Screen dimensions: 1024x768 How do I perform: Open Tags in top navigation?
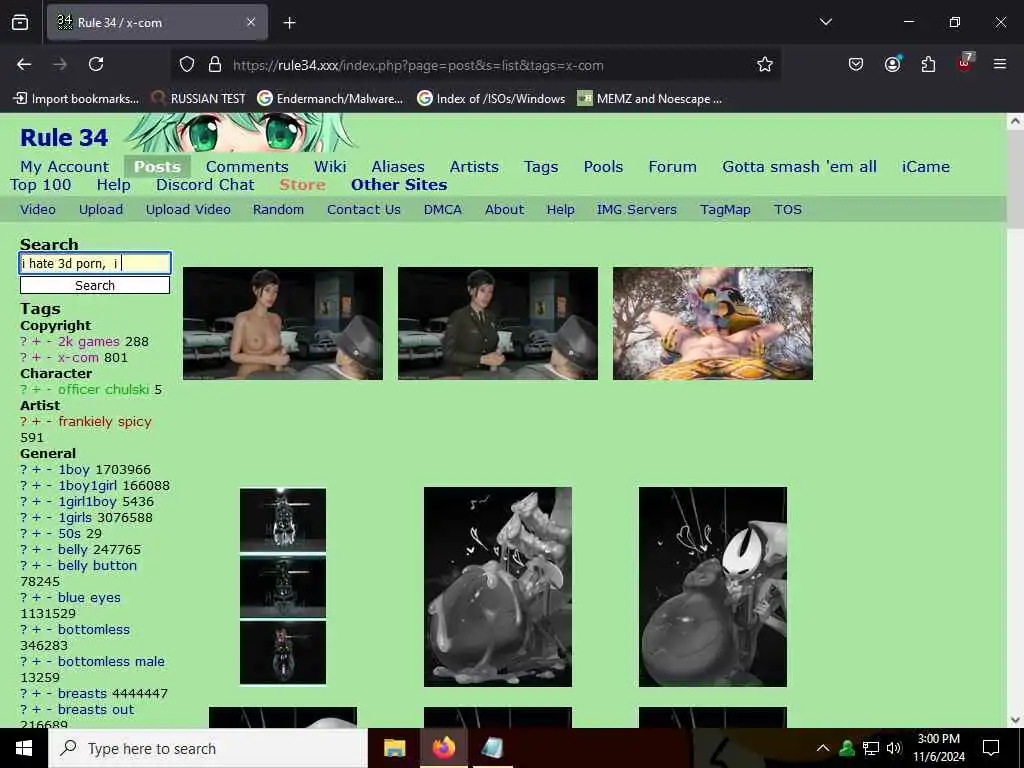pos(541,167)
